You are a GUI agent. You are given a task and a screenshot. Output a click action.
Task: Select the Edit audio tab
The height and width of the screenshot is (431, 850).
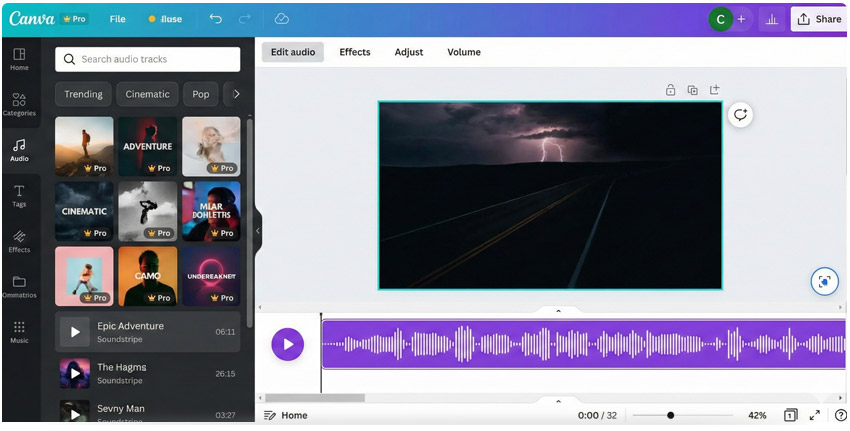point(293,52)
